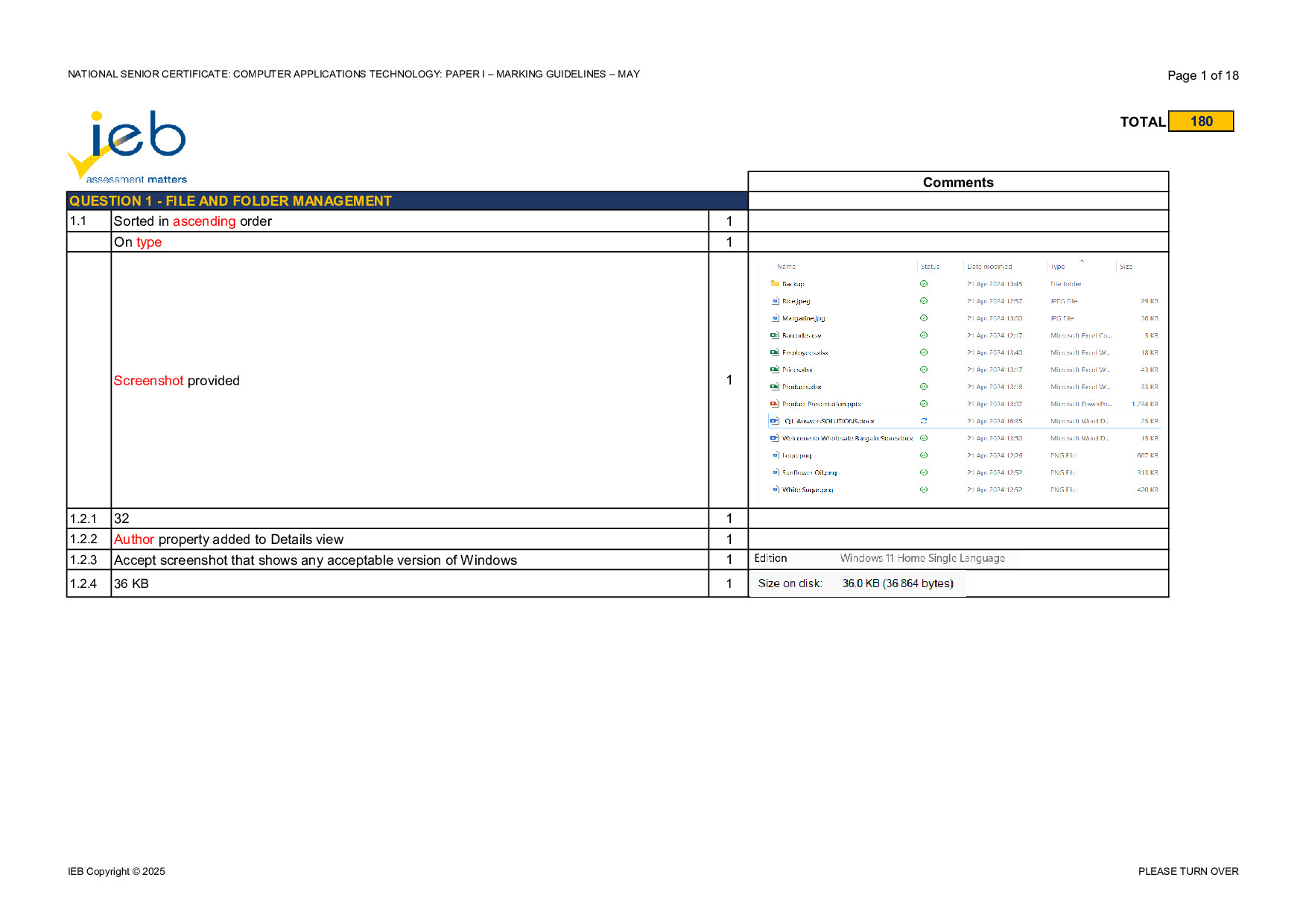1306x924 pixels.
Task: Click the Comments column heading
Action: coord(958,183)
